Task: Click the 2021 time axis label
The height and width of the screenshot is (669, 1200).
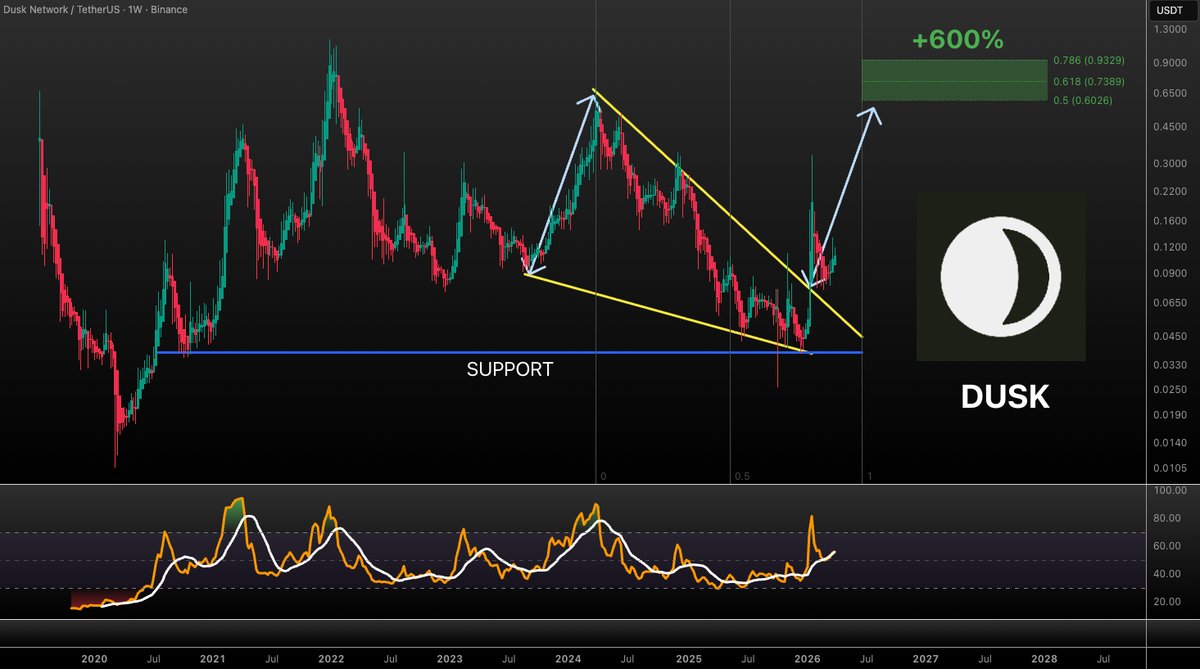Action: tap(212, 659)
